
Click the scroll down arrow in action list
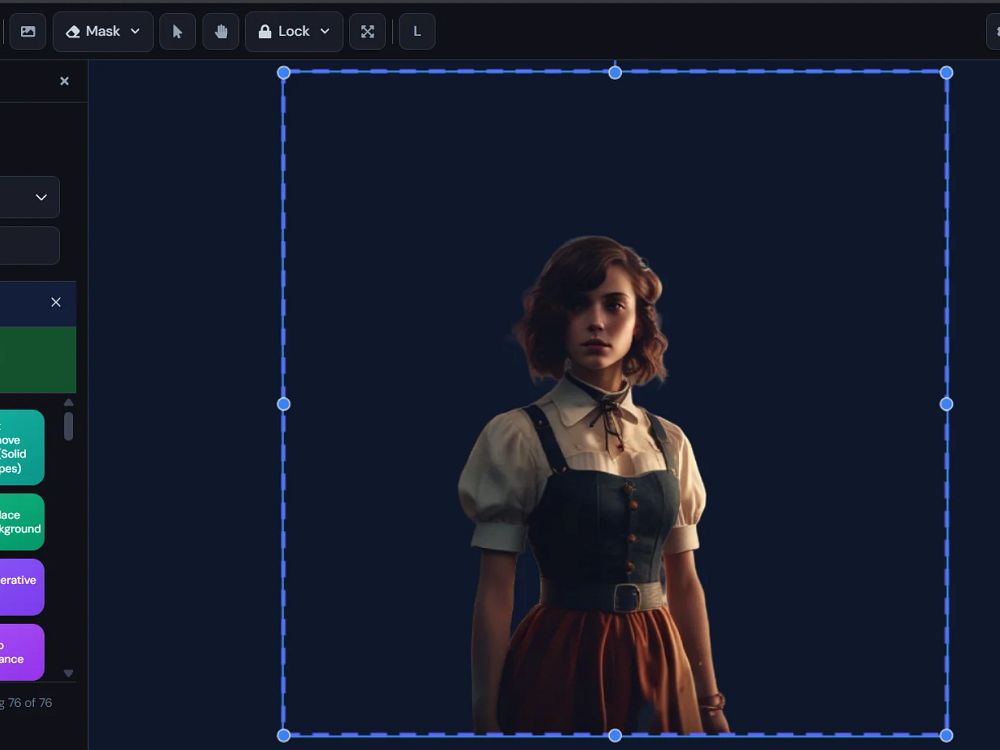[68, 673]
